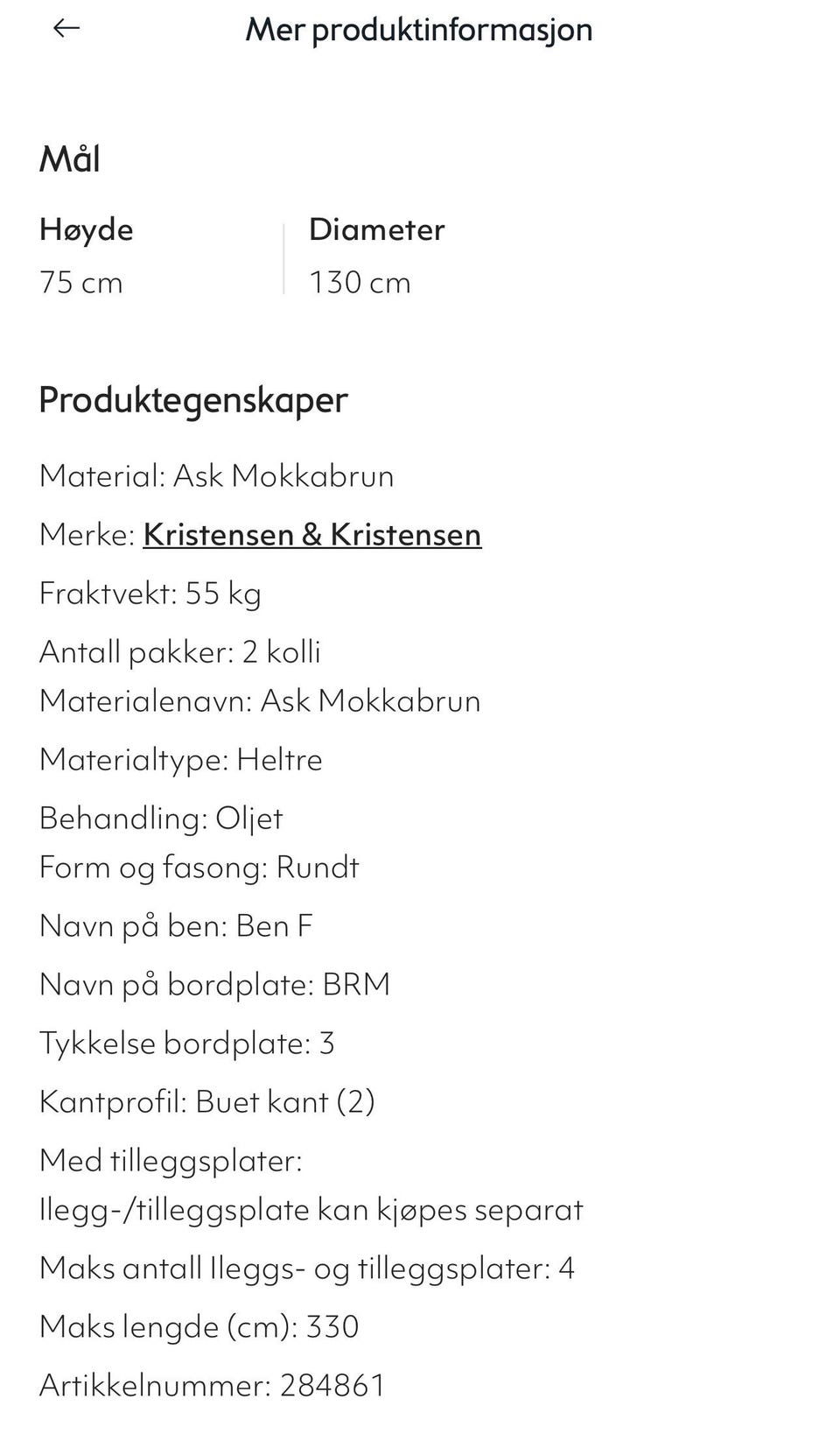Click the 'Antall pakker: 2 kolli' text

coord(179,652)
